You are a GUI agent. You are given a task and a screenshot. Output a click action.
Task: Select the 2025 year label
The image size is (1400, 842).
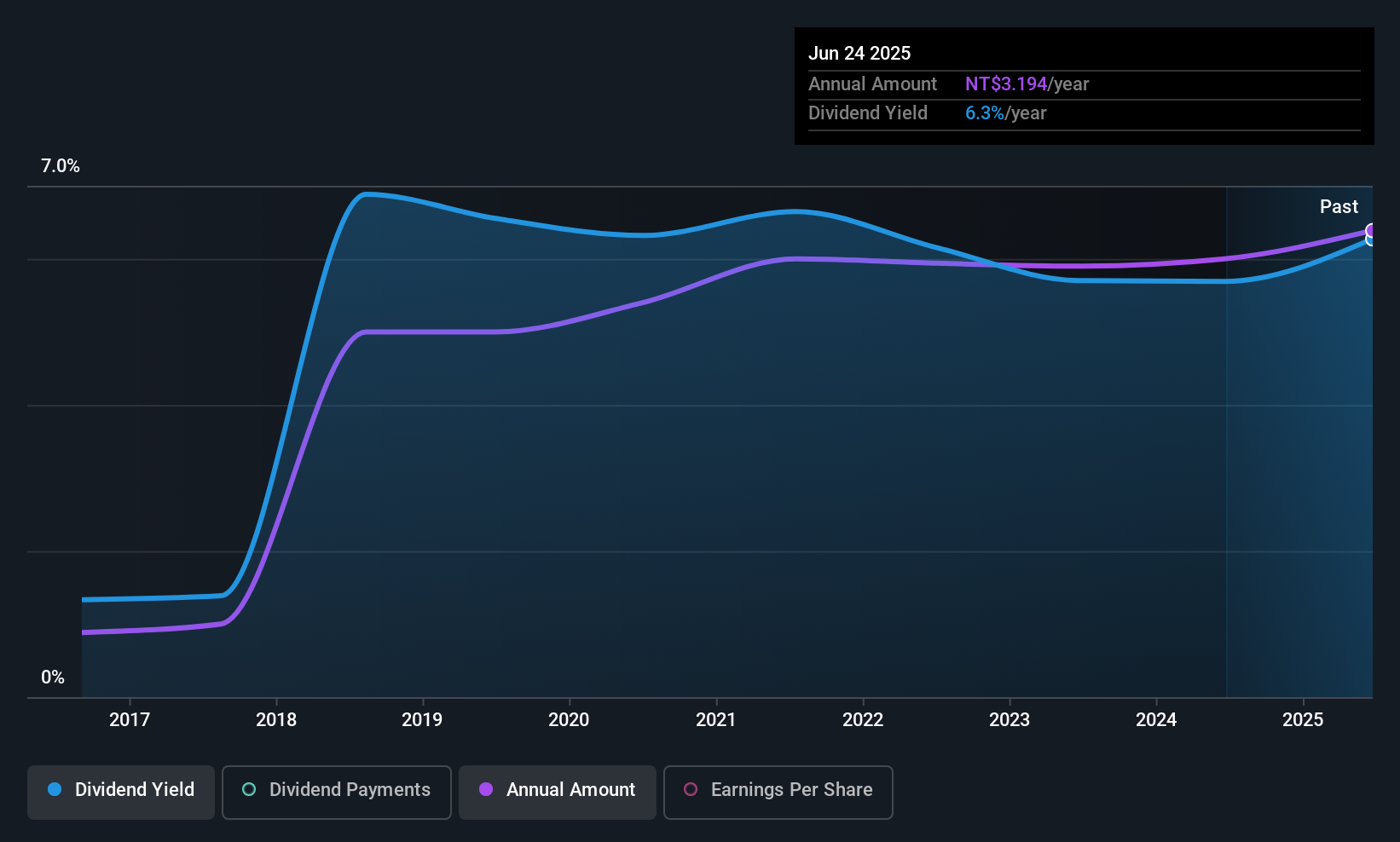pyautogui.click(x=1303, y=719)
